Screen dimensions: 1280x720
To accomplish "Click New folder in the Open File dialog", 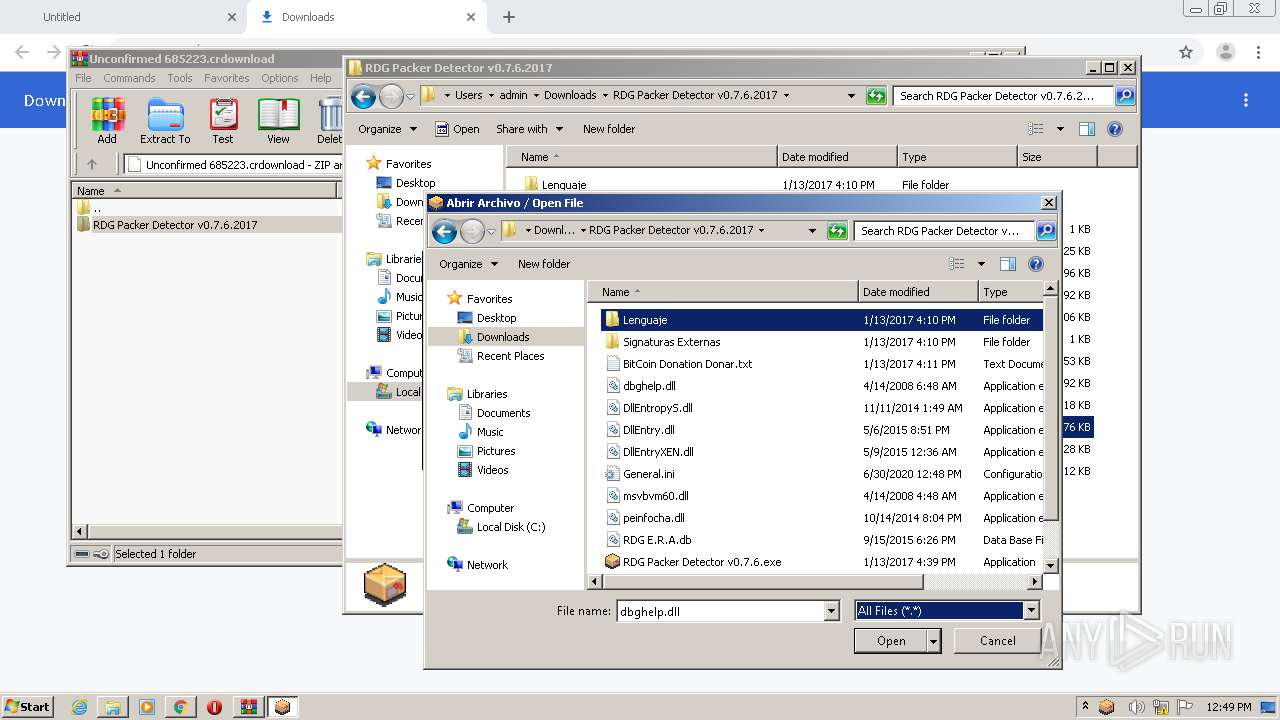I will coord(544,264).
